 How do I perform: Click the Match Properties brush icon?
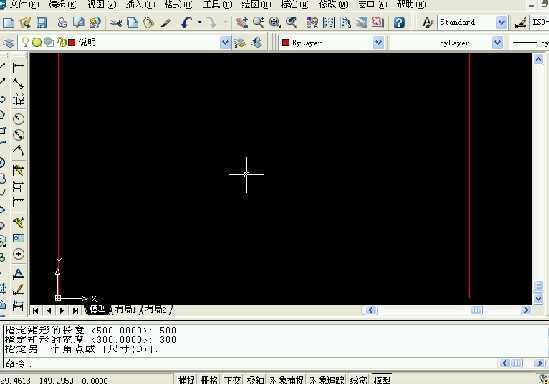pos(166,23)
